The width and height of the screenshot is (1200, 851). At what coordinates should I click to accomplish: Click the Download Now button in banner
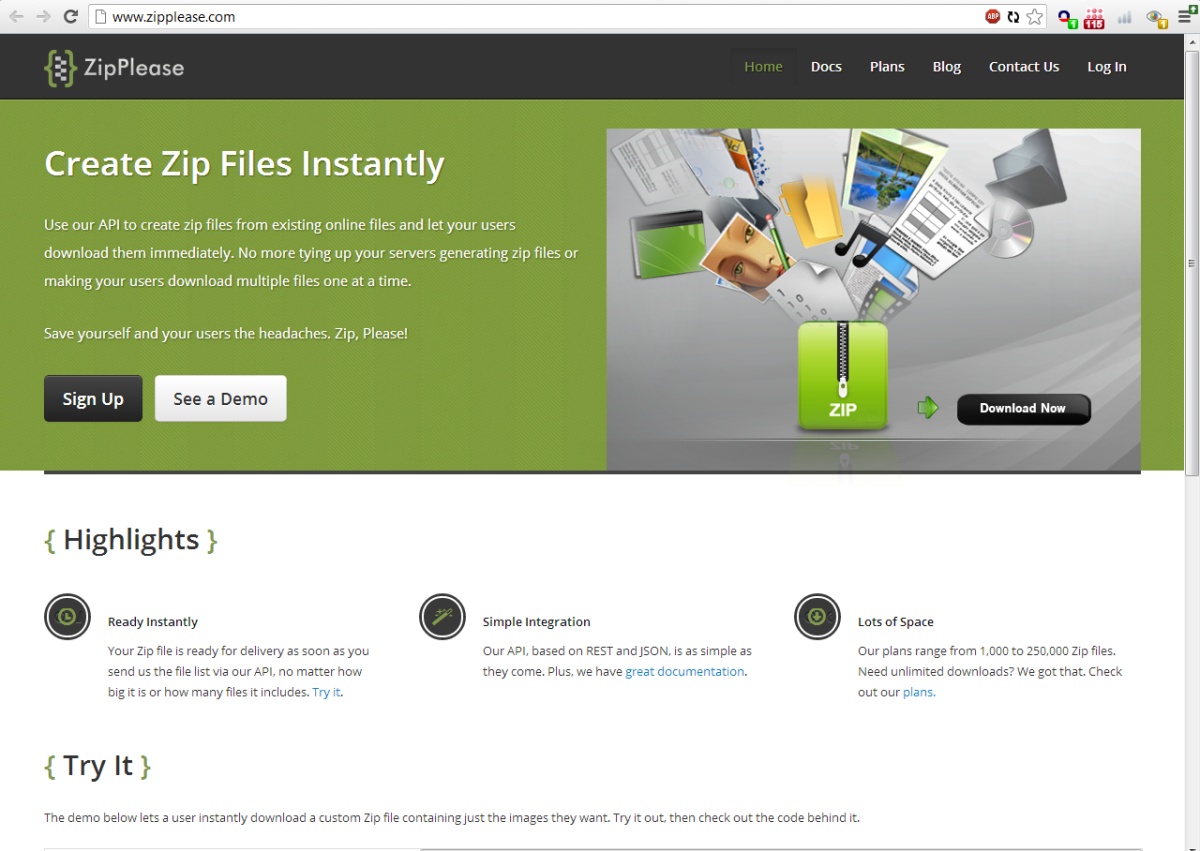[1023, 408]
